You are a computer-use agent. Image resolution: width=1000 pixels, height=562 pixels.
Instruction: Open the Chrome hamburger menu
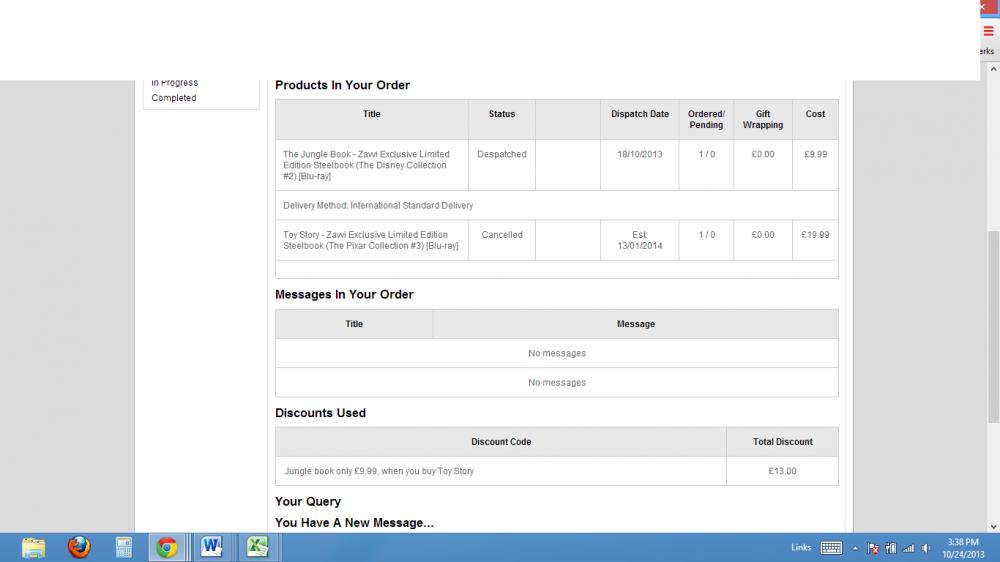tap(989, 31)
